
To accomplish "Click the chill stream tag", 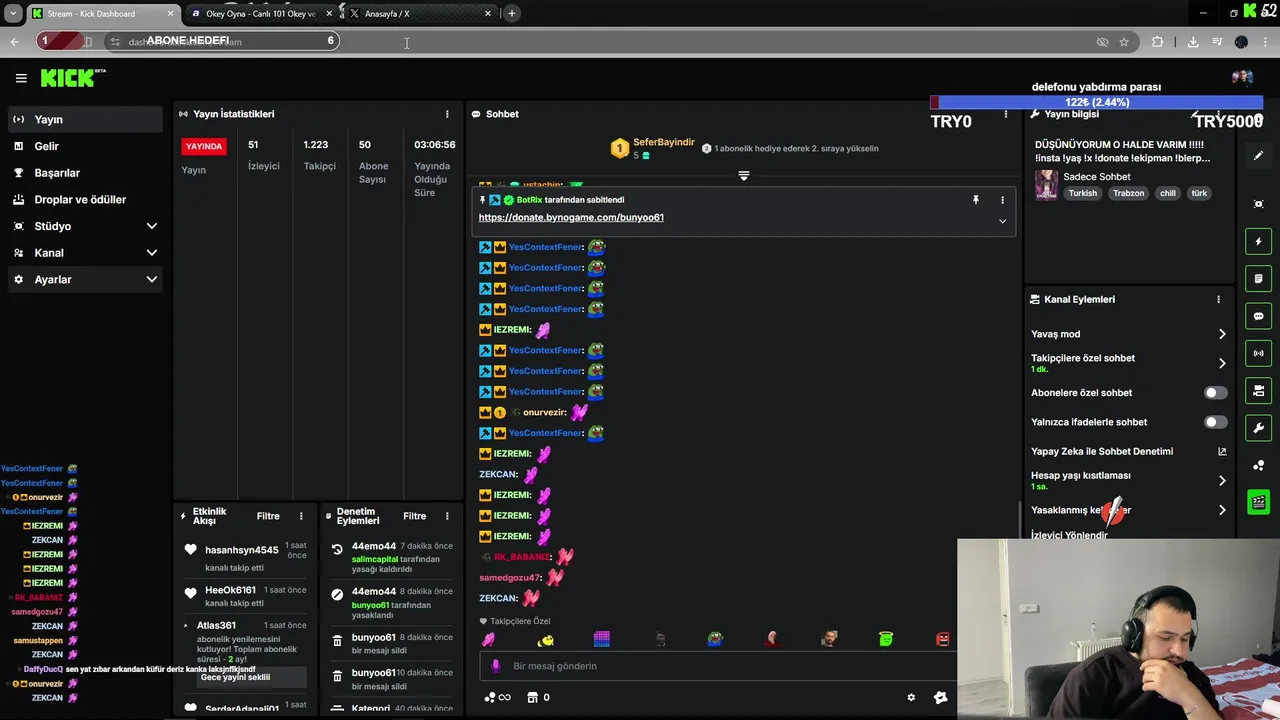I will click(1167, 193).
